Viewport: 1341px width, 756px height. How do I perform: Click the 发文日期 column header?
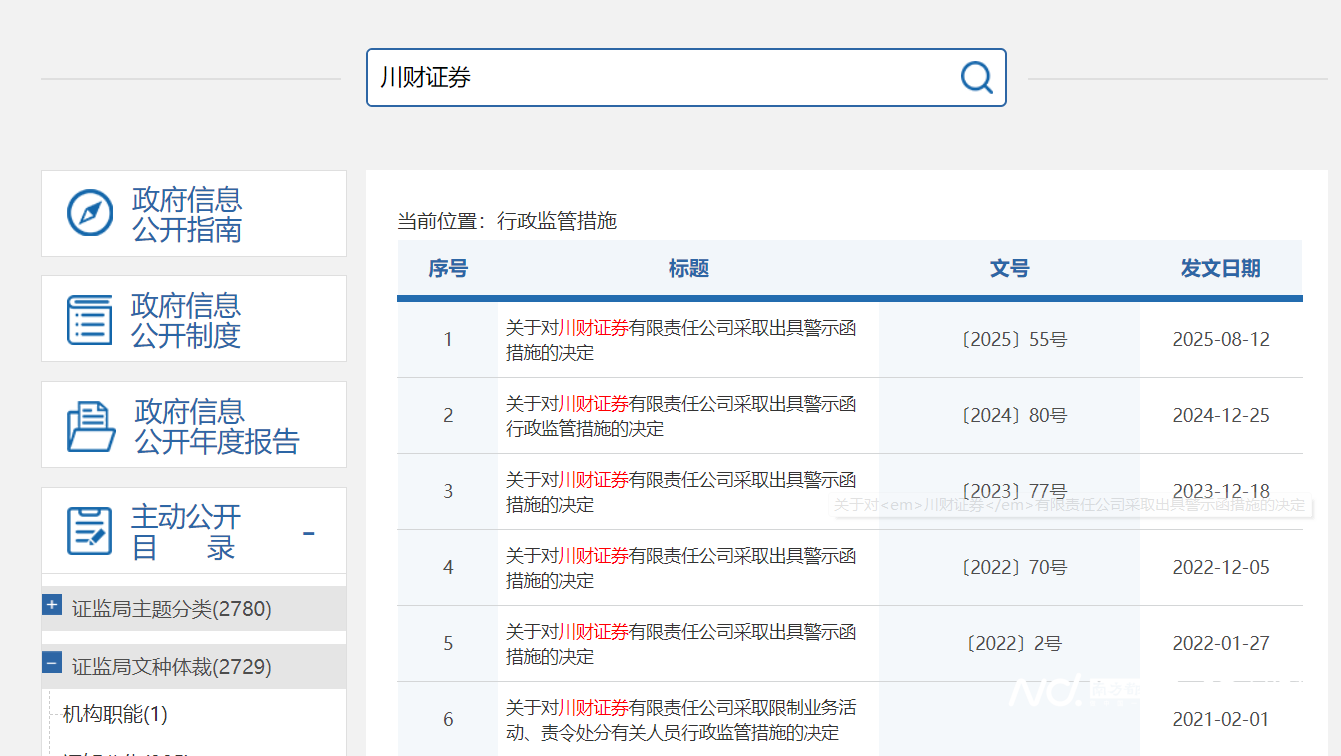tap(1220, 268)
